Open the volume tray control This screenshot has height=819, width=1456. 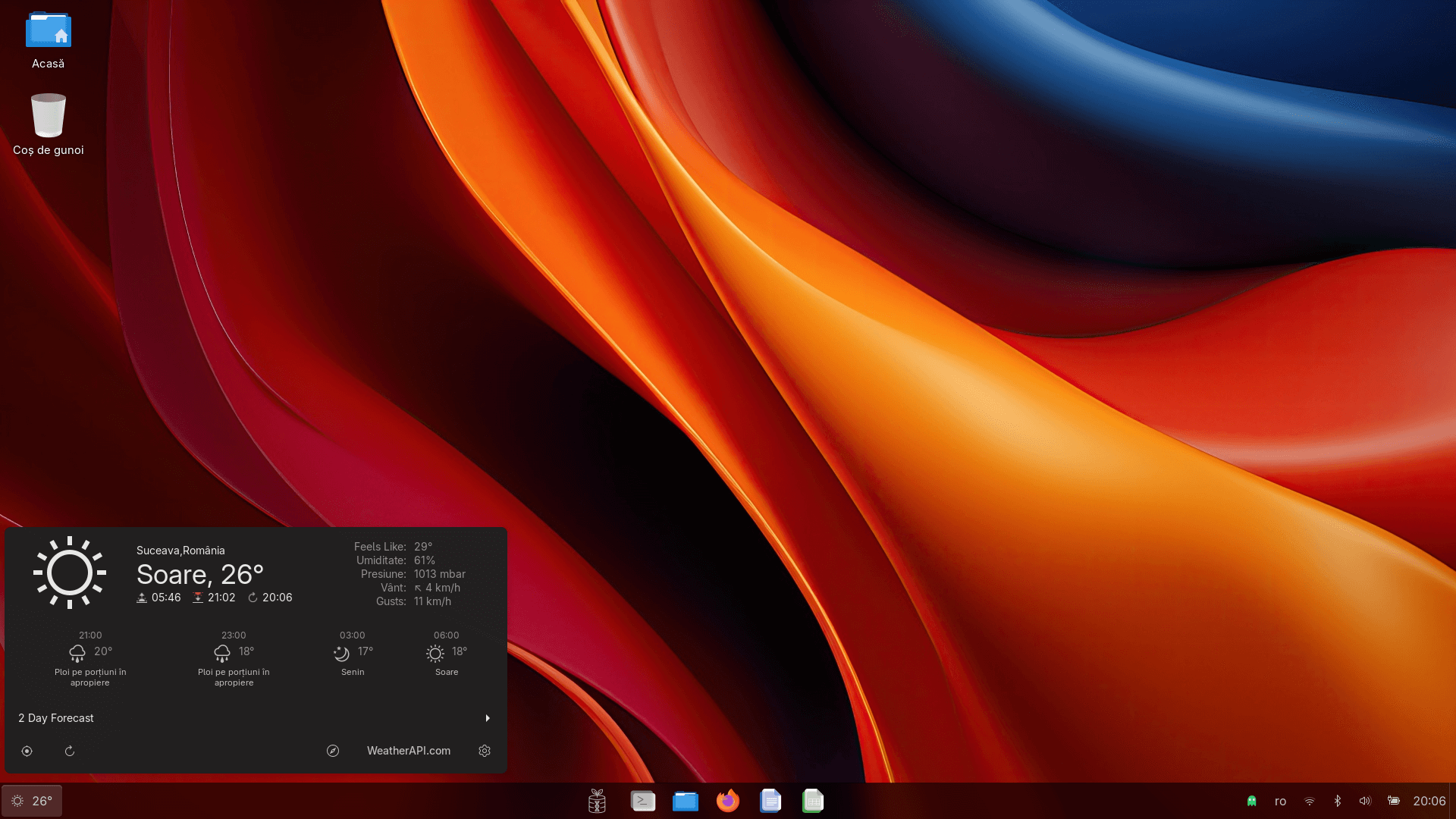(x=1365, y=801)
